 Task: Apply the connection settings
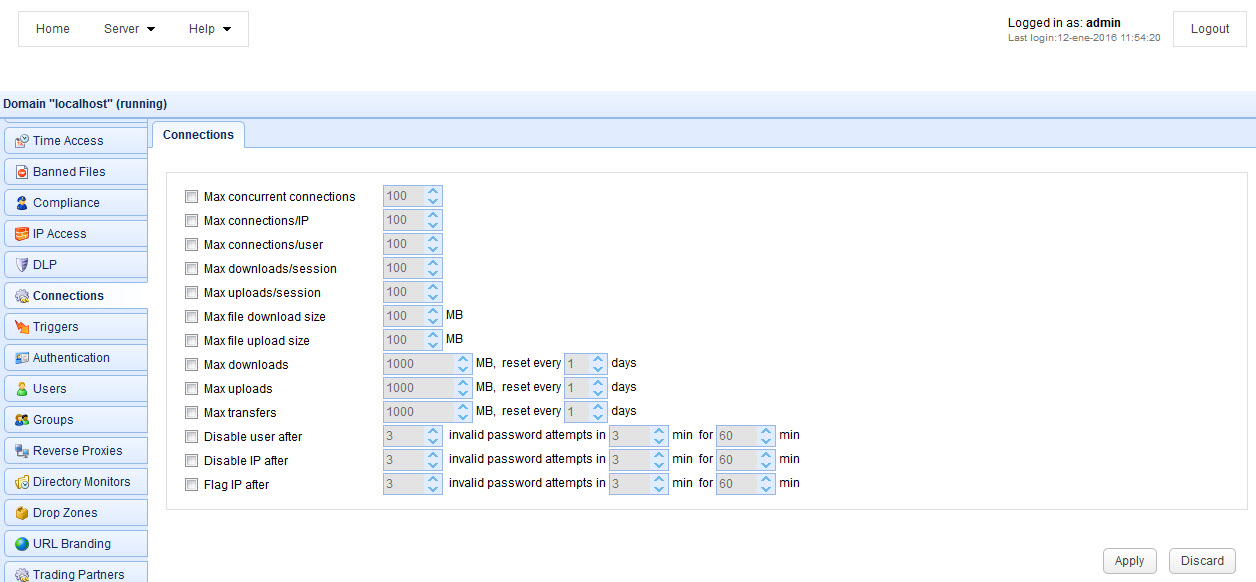click(1129, 561)
